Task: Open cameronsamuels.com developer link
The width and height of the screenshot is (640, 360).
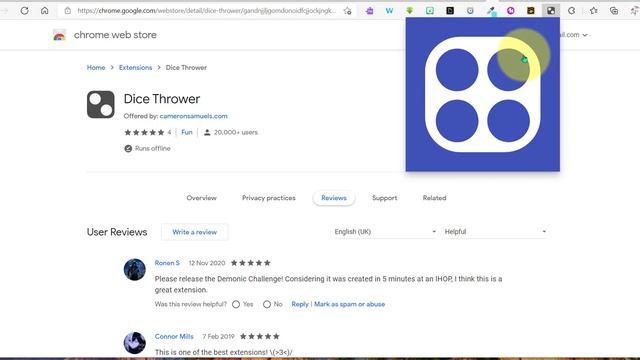Action: (193, 116)
